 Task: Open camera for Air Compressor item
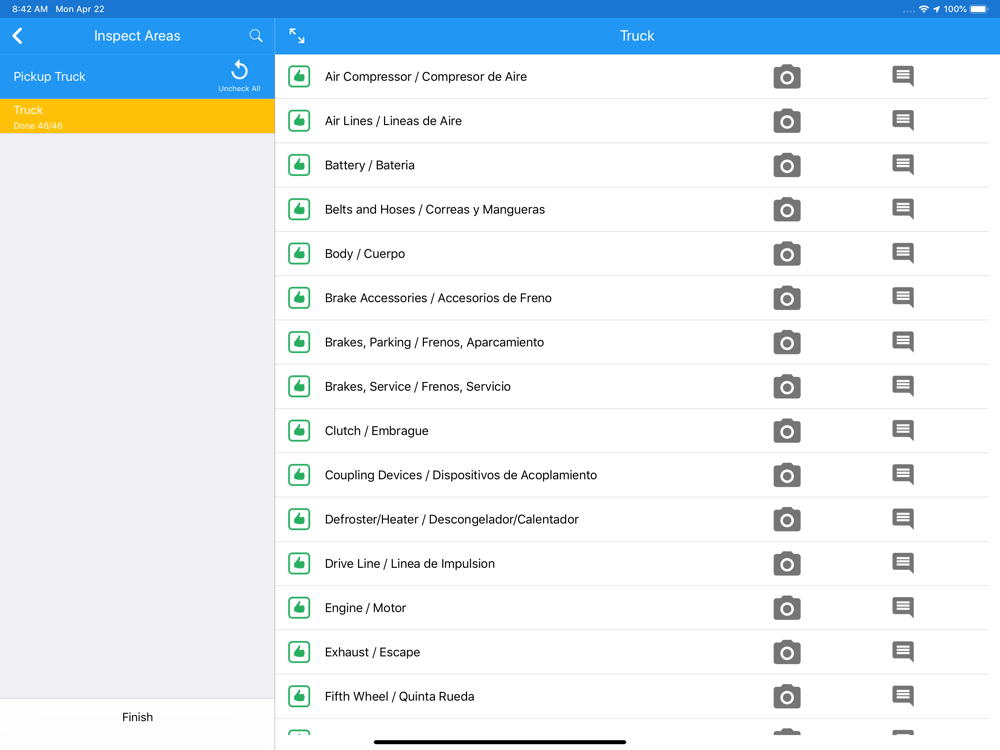pos(786,77)
